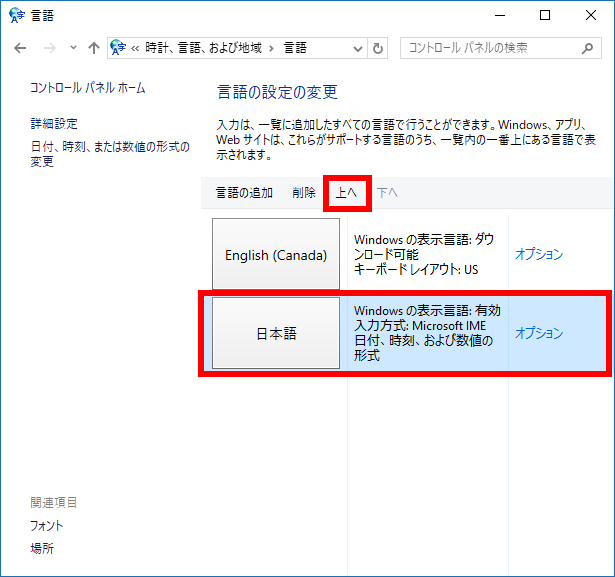Click the back navigation arrow
Screen dimensions: 615x577
20,48
